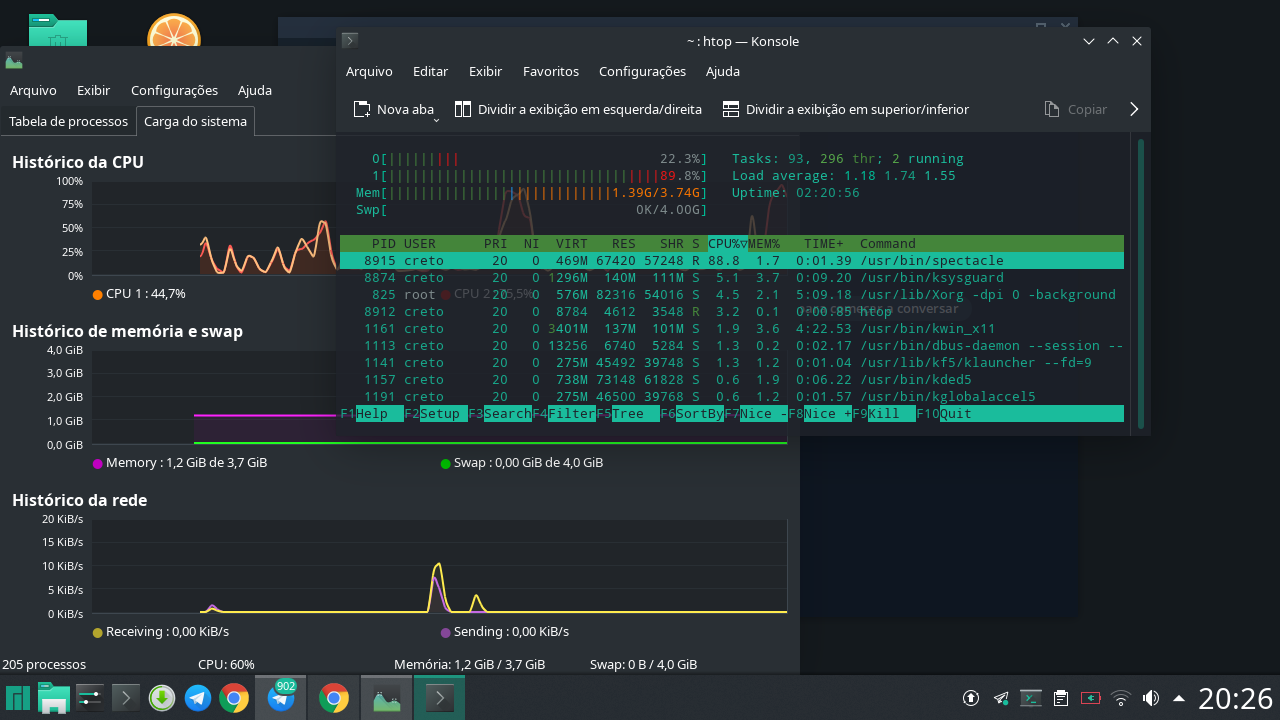This screenshot has width=1280, height=720.
Task: Click the Konsole vertical scrollbar
Action: tap(1141, 284)
